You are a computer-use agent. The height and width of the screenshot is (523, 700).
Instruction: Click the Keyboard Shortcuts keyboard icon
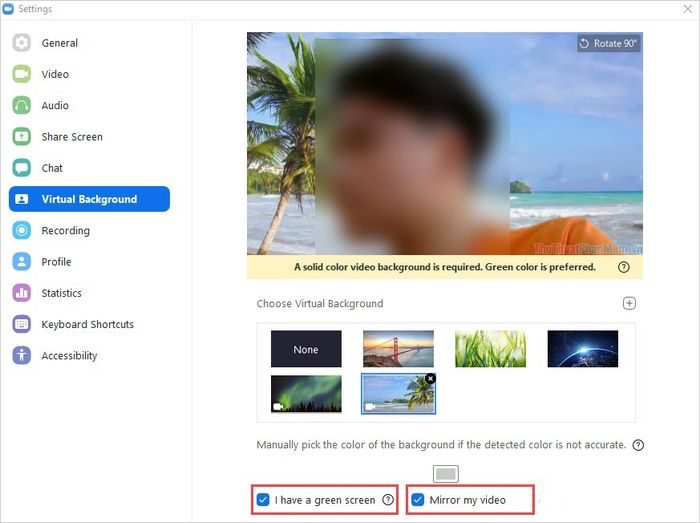21,324
